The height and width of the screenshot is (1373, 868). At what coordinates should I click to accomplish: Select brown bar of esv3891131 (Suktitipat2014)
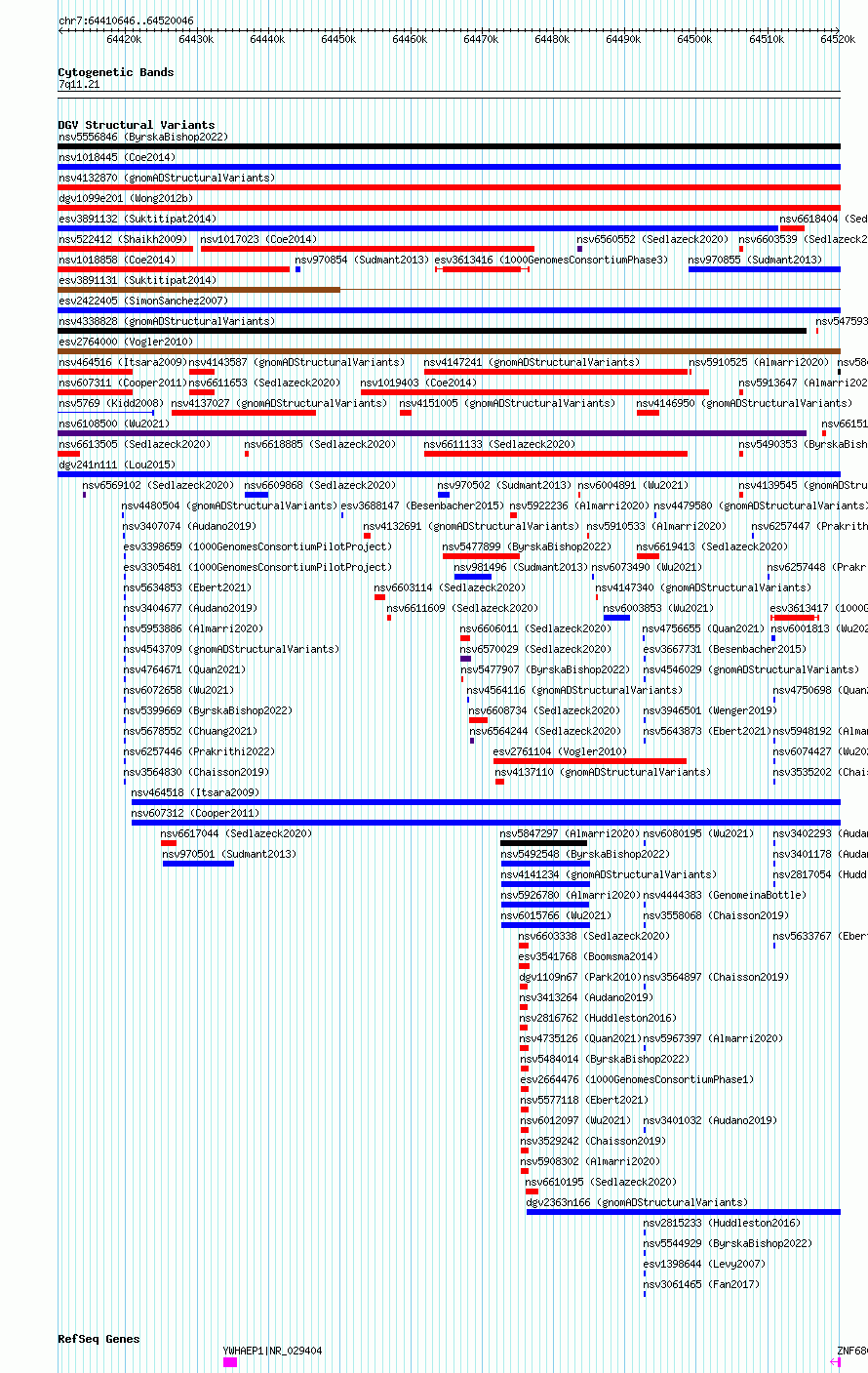click(x=199, y=290)
